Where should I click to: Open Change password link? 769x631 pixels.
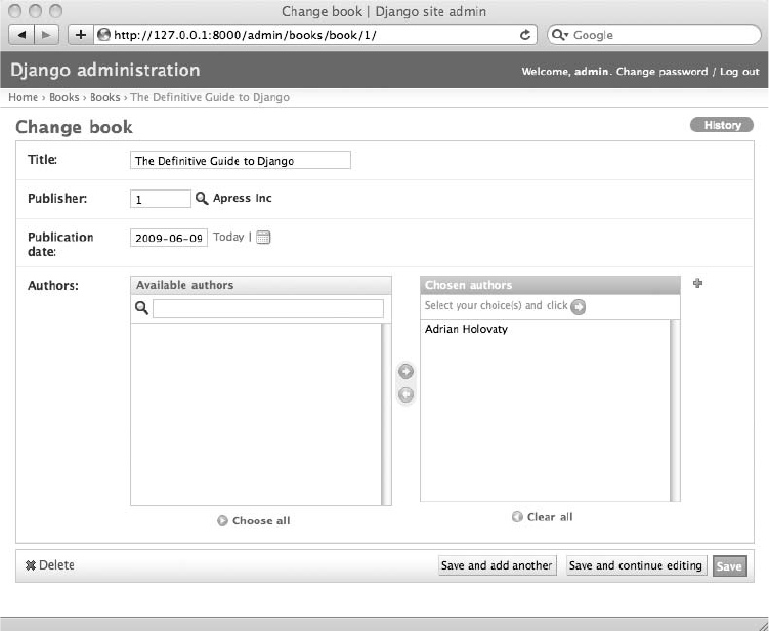[x=662, y=72]
